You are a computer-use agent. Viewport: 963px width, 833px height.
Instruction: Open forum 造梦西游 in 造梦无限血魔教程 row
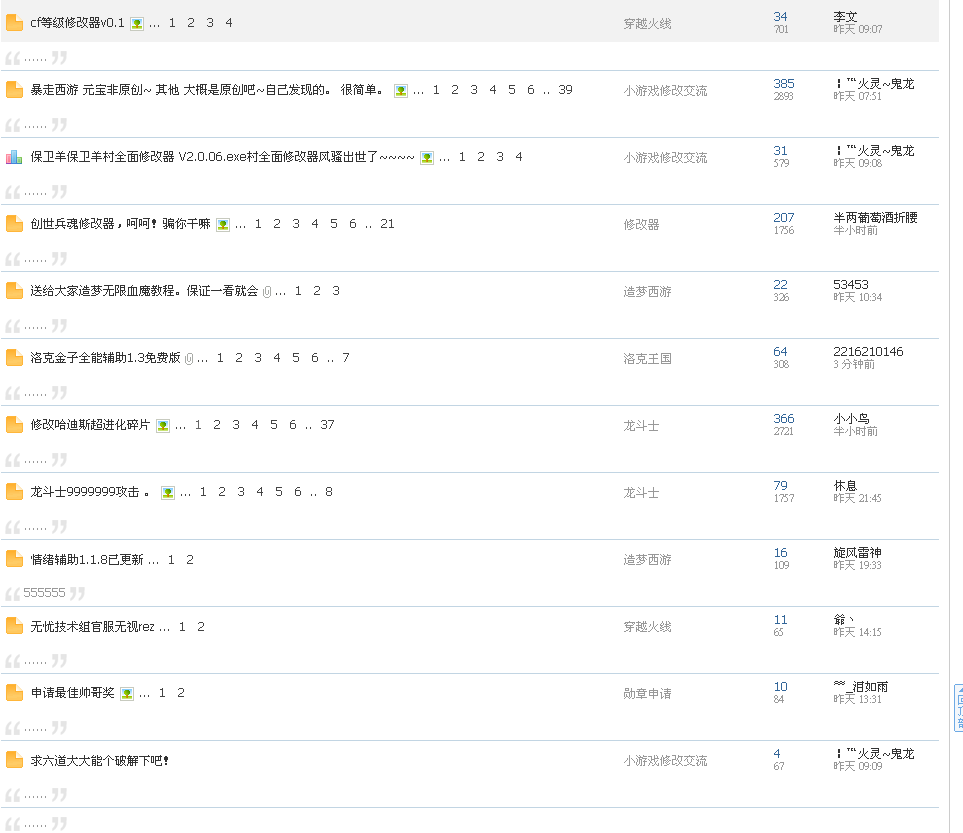(647, 292)
